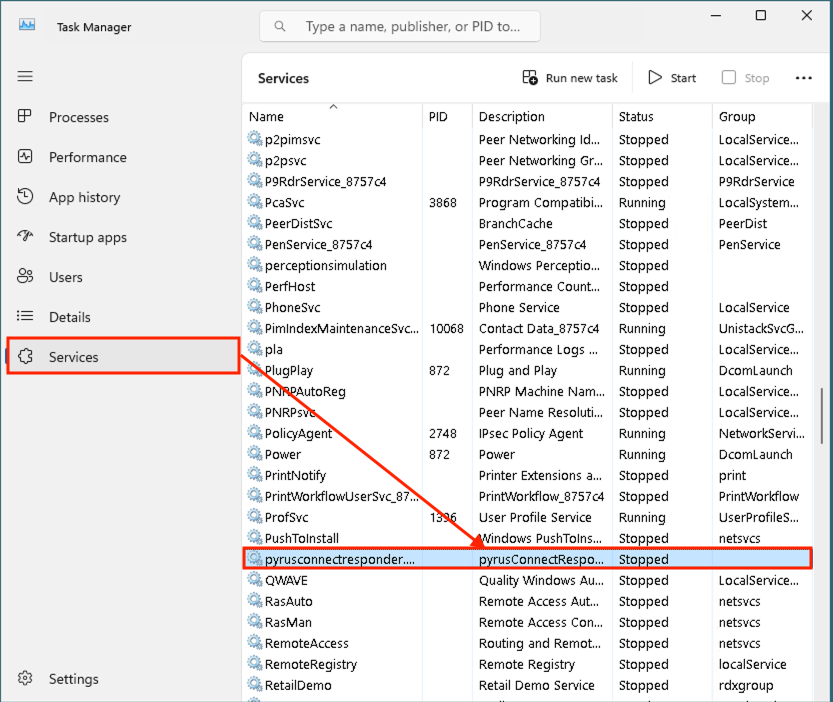Select the pyrusconnectresponder service row

point(528,559)
